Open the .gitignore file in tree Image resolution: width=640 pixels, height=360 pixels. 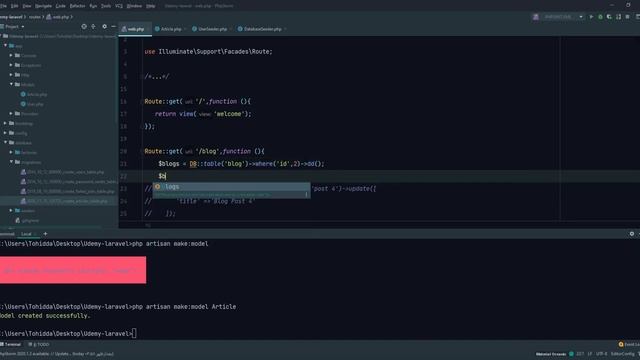coord(27,221)
